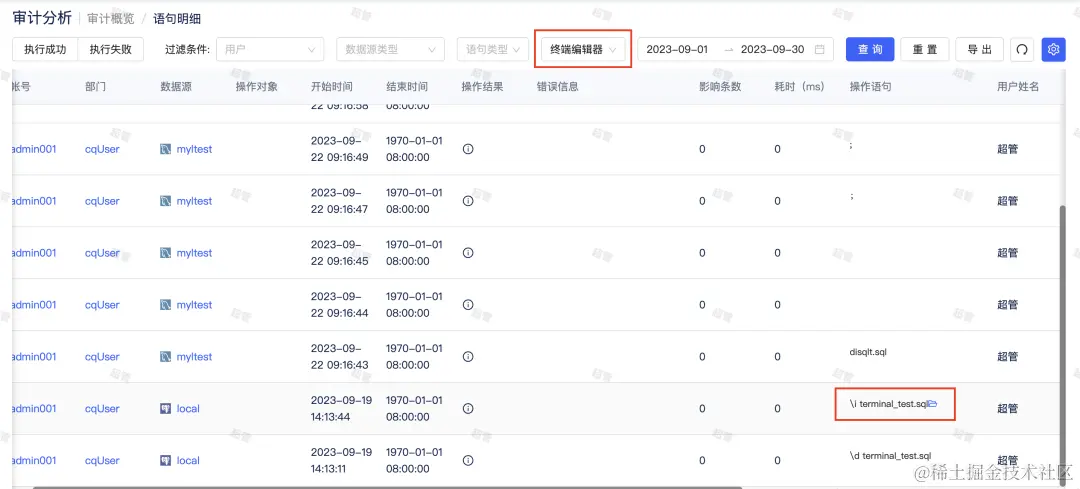The height and width of the screenshot is (489, 1080).
Task: Click start date 2023-09-01 field
Action: click(677, 50)
